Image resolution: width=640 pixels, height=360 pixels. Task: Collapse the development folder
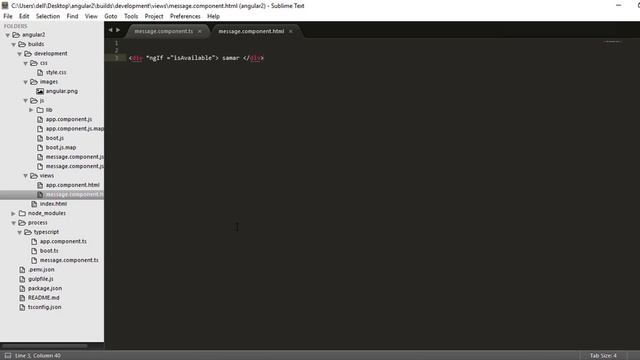click(x=19, y=54)
